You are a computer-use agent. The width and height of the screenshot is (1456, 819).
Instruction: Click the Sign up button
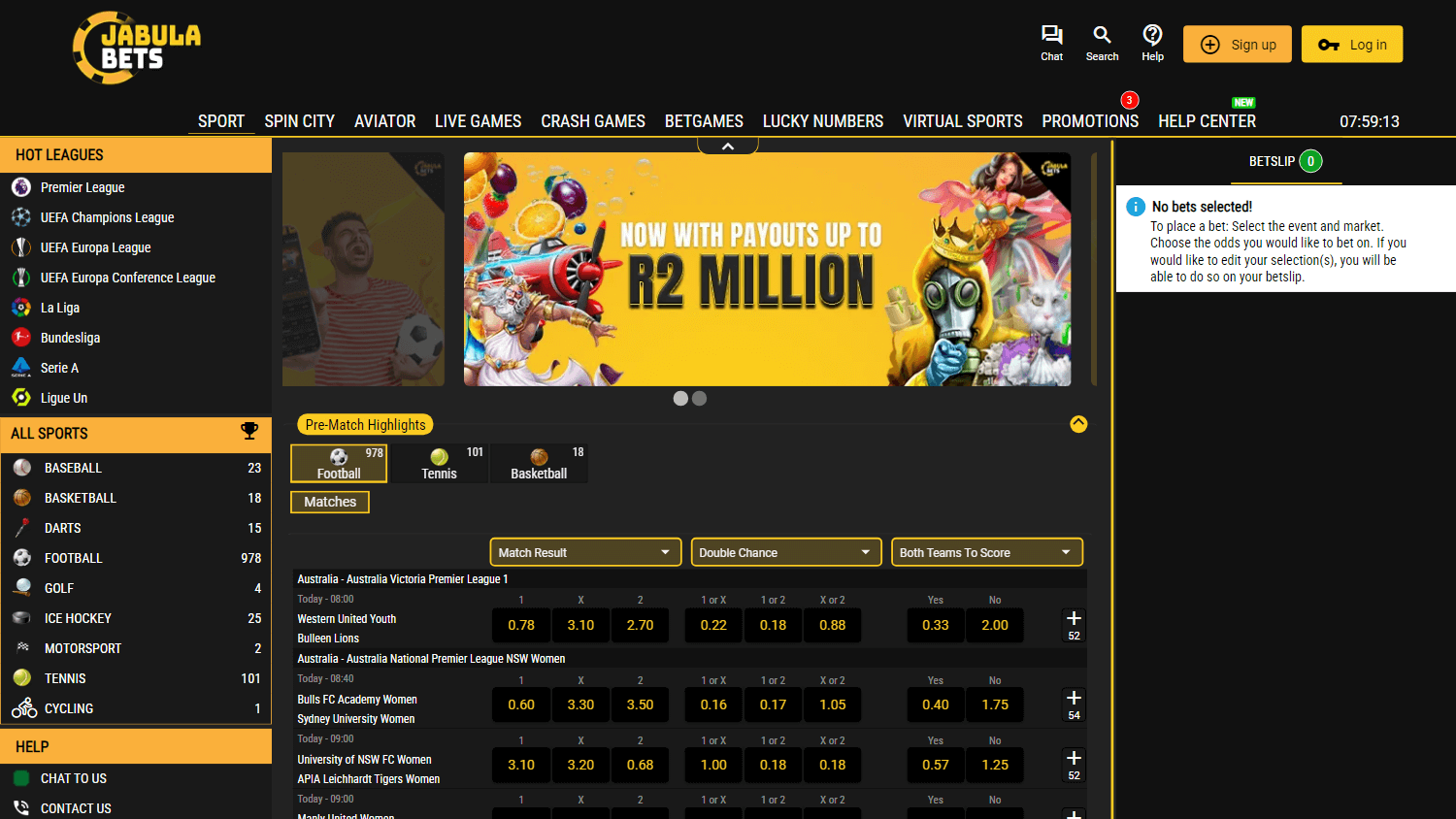coord(1238,45)
